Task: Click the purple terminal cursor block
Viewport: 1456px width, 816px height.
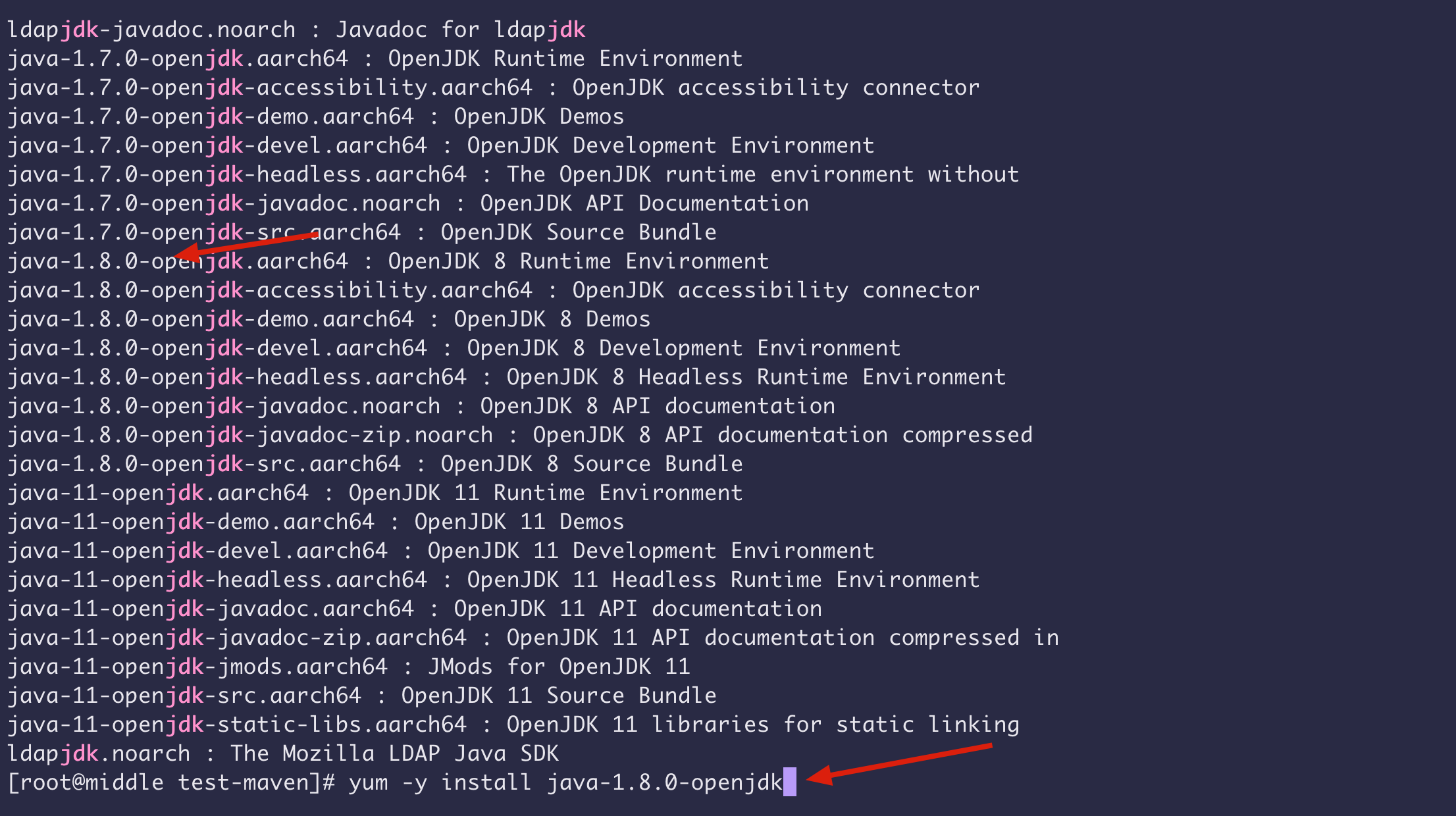Action: pos(790,782)
